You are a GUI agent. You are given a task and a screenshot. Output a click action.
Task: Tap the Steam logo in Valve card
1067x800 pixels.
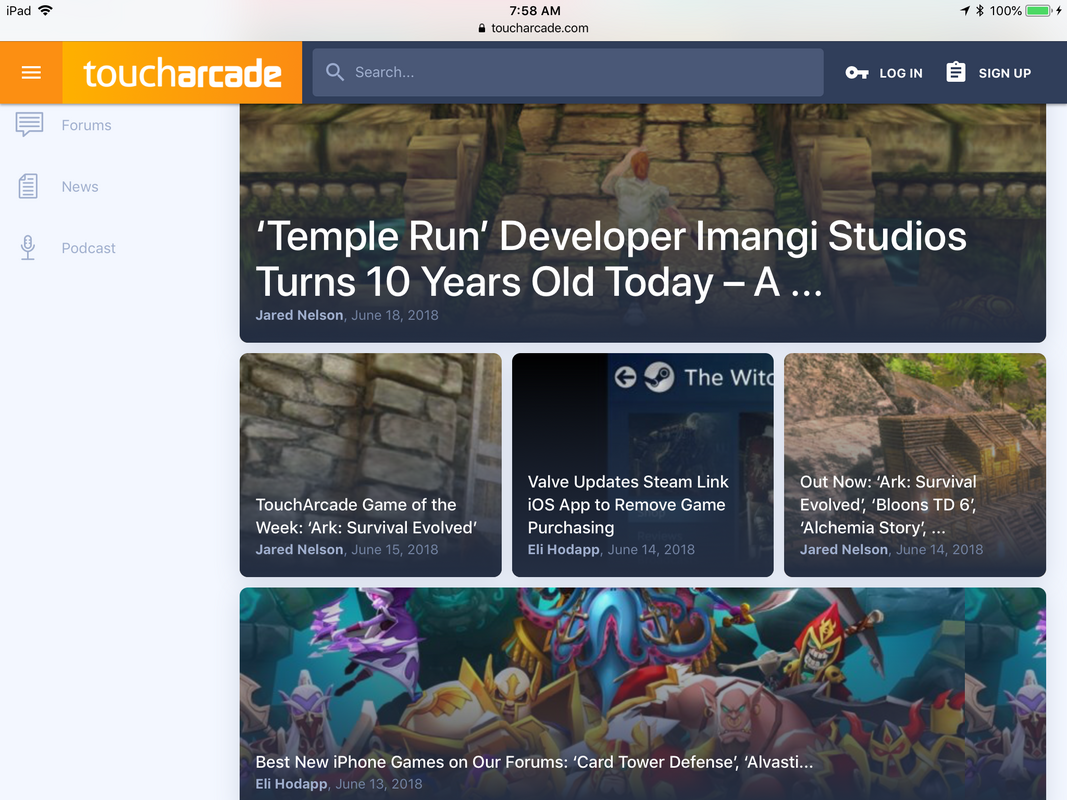point(659,377)
